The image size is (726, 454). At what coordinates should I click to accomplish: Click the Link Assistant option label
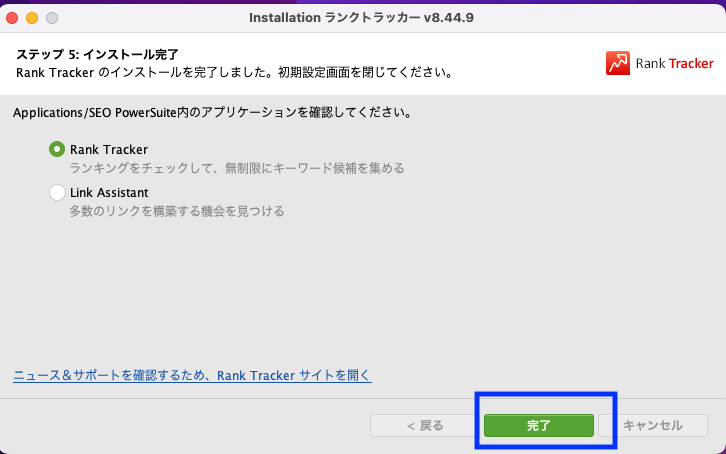tap(109, 193)
